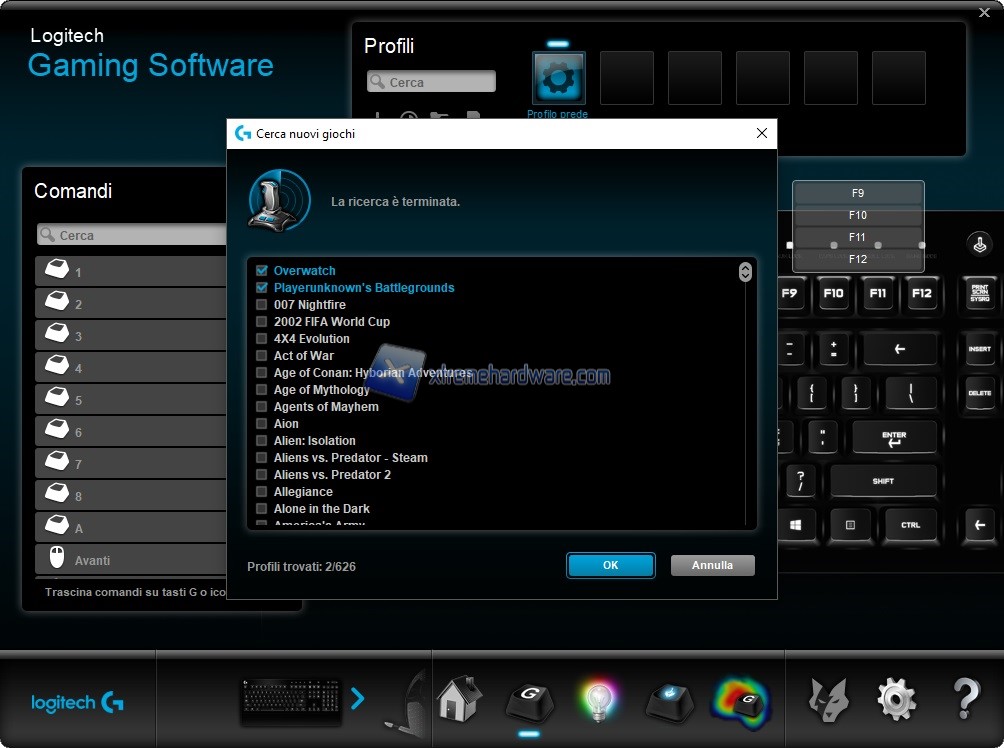Open the Home icon in bottom bar

(460, 699)
